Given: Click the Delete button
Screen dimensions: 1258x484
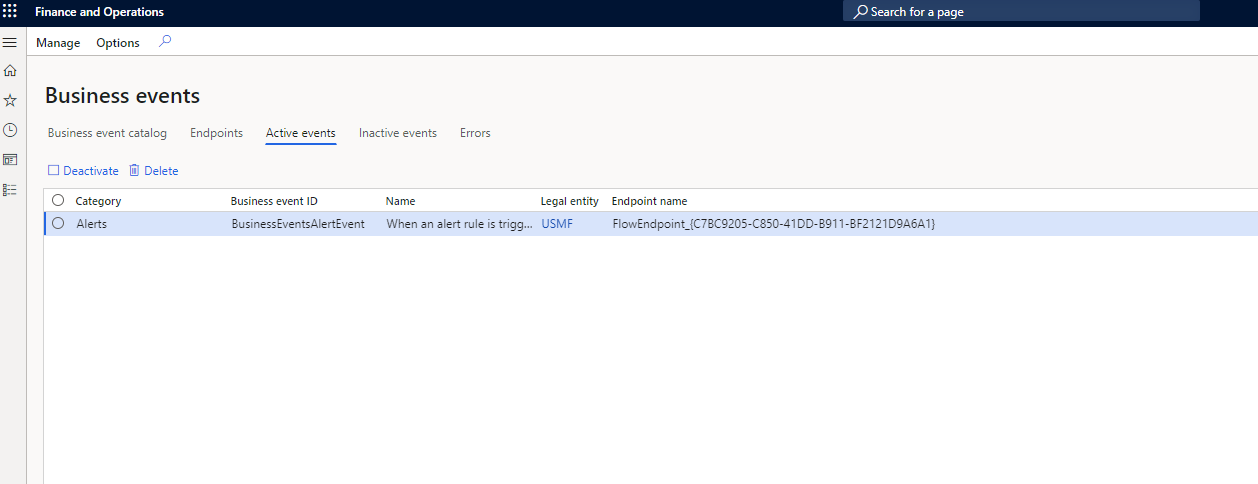Looking at the screenshot, I should click(153, 171).
